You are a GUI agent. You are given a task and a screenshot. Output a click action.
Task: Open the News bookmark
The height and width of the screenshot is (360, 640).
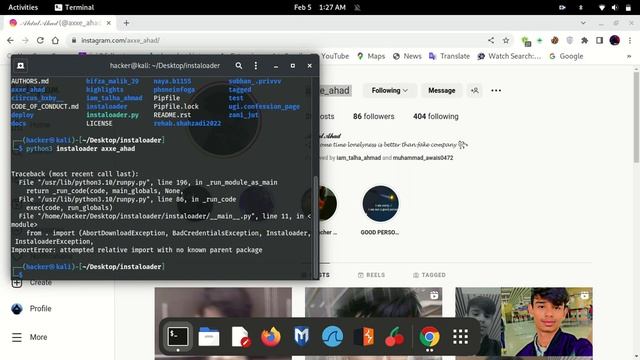coord(407,56)
